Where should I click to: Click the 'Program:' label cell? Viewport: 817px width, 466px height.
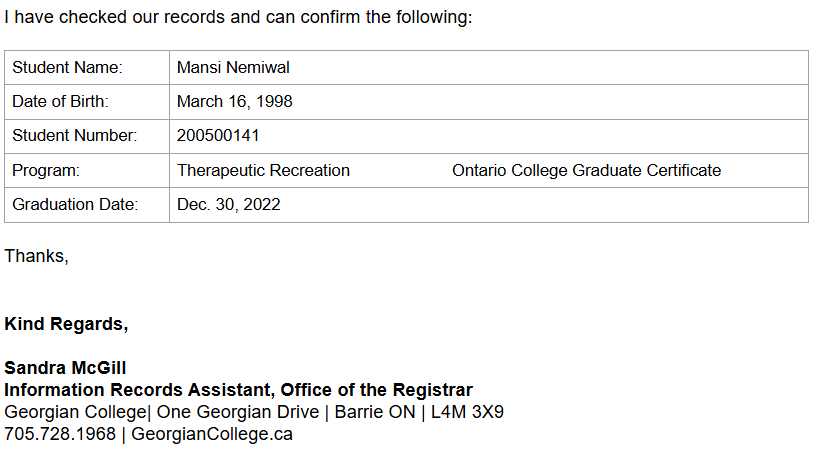click(x=46, y=170)
